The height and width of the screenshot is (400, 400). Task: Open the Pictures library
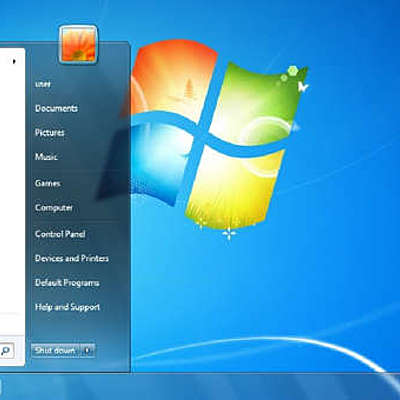pyautogui.click(x=50, y=133)
